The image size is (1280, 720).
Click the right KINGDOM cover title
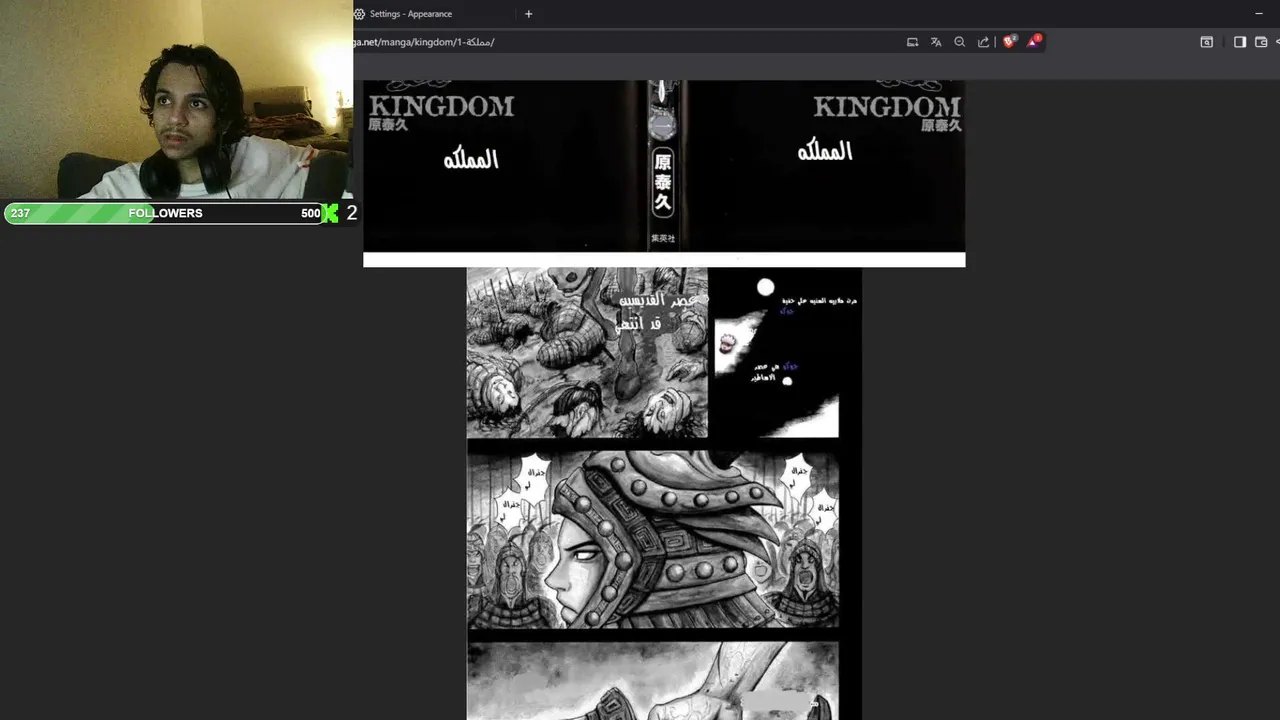[887, 106]
